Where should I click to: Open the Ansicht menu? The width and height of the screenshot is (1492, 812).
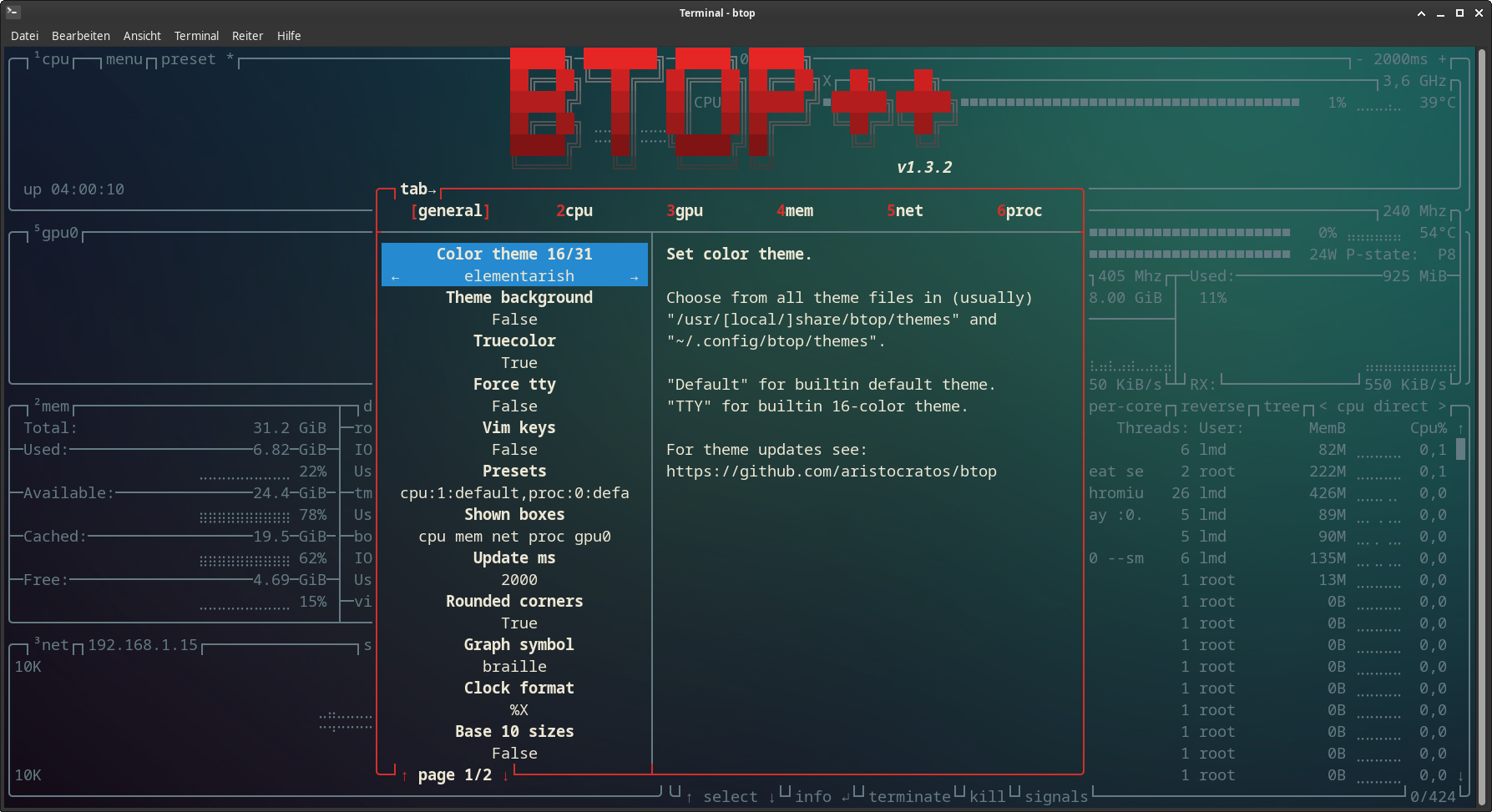[142, 36]
